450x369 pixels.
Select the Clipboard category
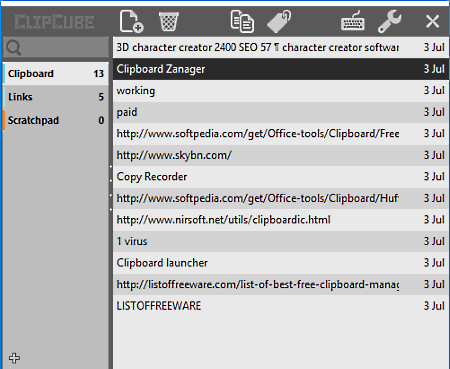click(56, 73)
